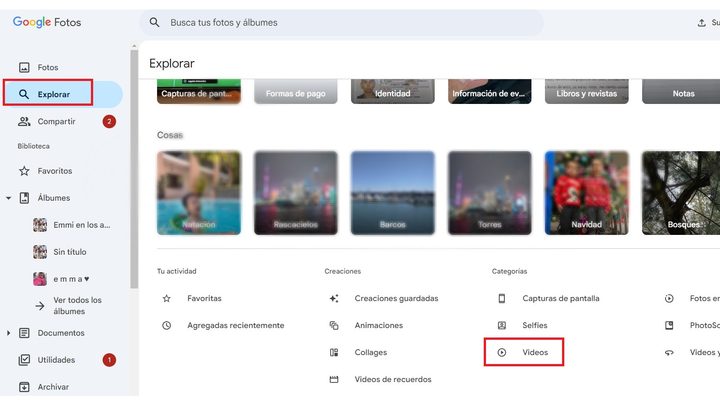Open 'Videos de recuerdos'

point(393,380)
